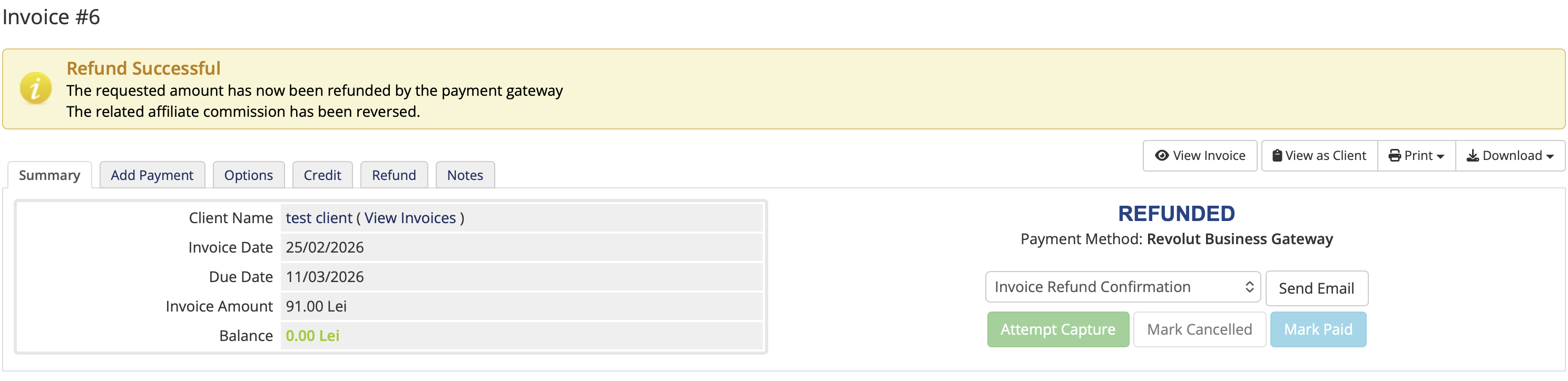1568x381 pixels.
Task: Click the clipboard icon on View as Client
Action: [1277, 156]
